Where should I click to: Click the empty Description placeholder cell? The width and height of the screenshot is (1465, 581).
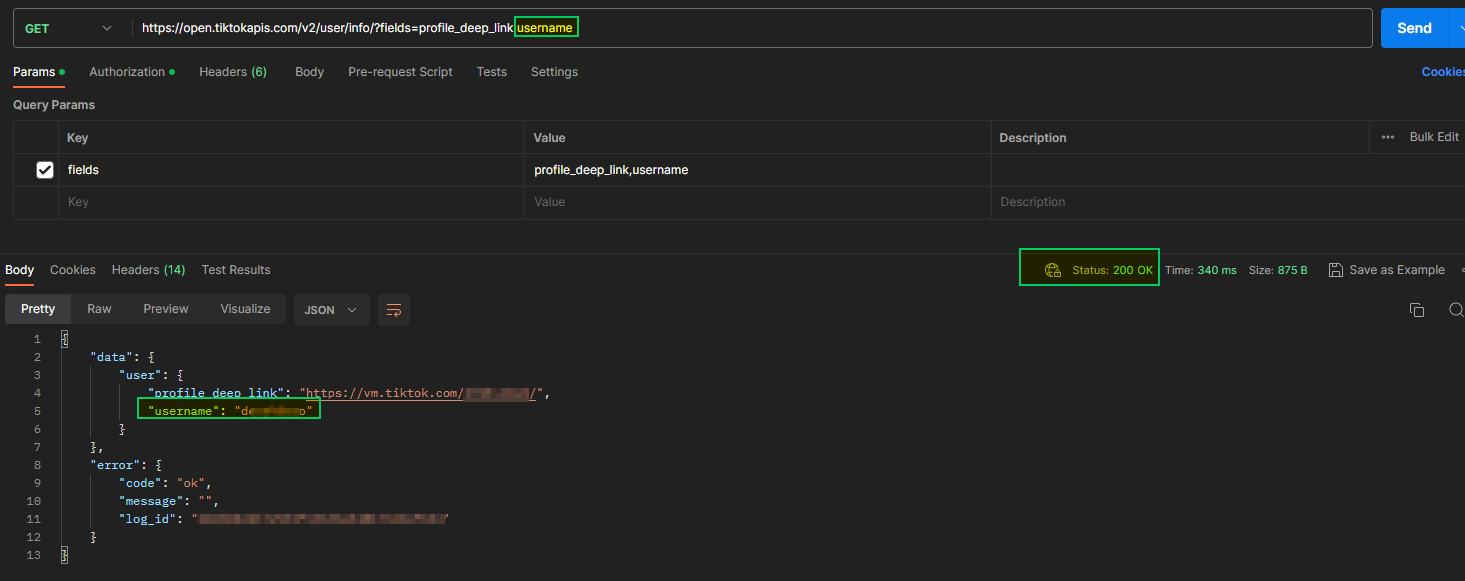tap(1228, 202)
